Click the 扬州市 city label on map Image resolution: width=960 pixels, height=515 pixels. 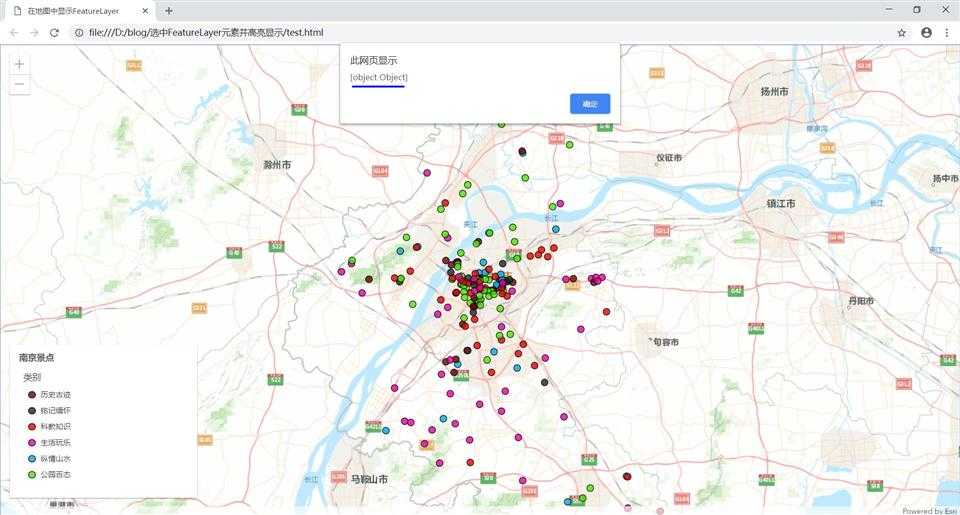click(774, 91)
